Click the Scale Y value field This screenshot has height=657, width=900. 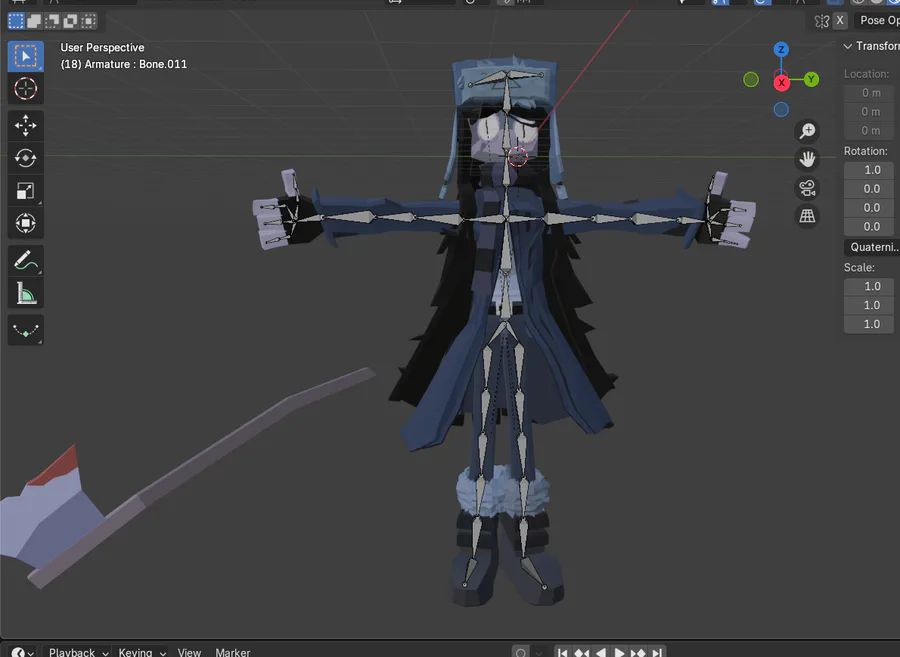[869, 305]
